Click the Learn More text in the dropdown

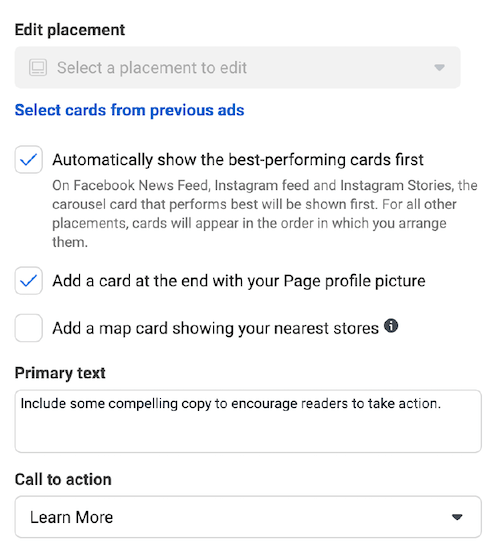pyautogui.click(x=71, y=517)
